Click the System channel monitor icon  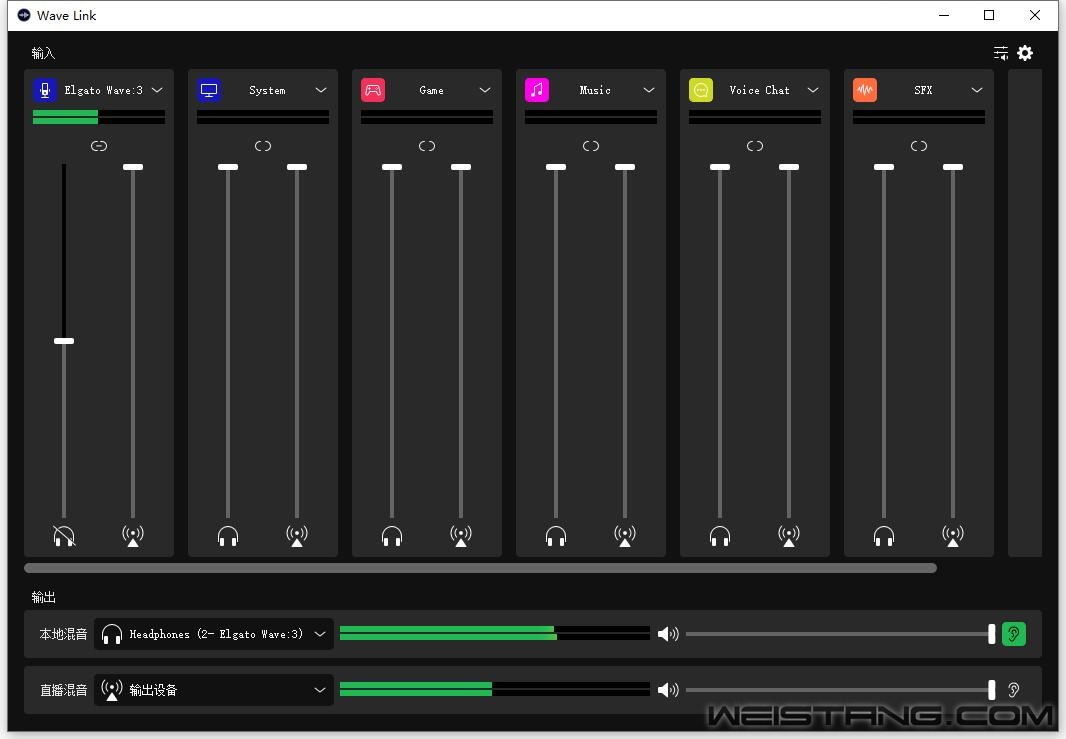[x=209, y=90]
